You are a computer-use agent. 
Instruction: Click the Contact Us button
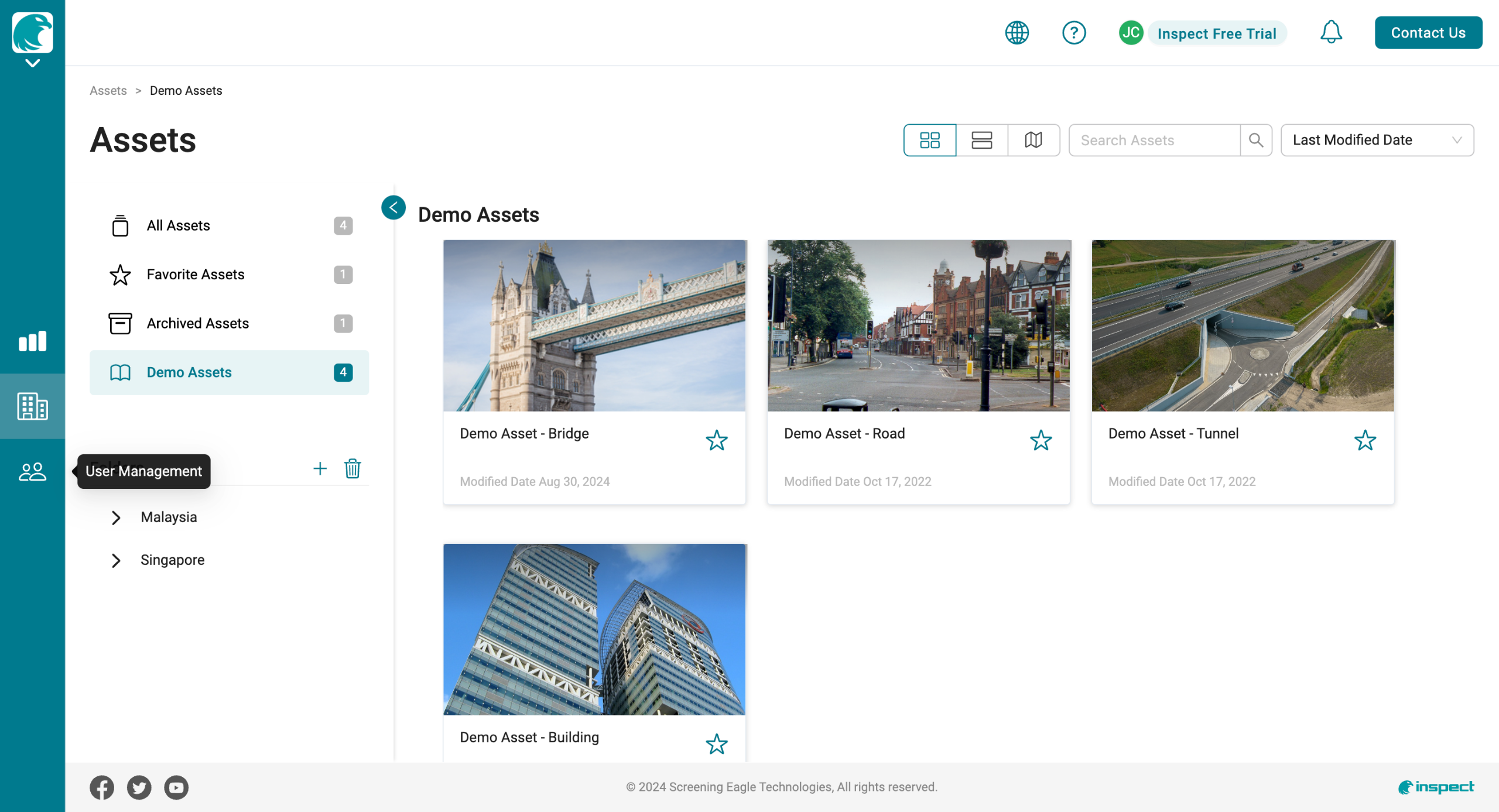(x=1428, y=33)
